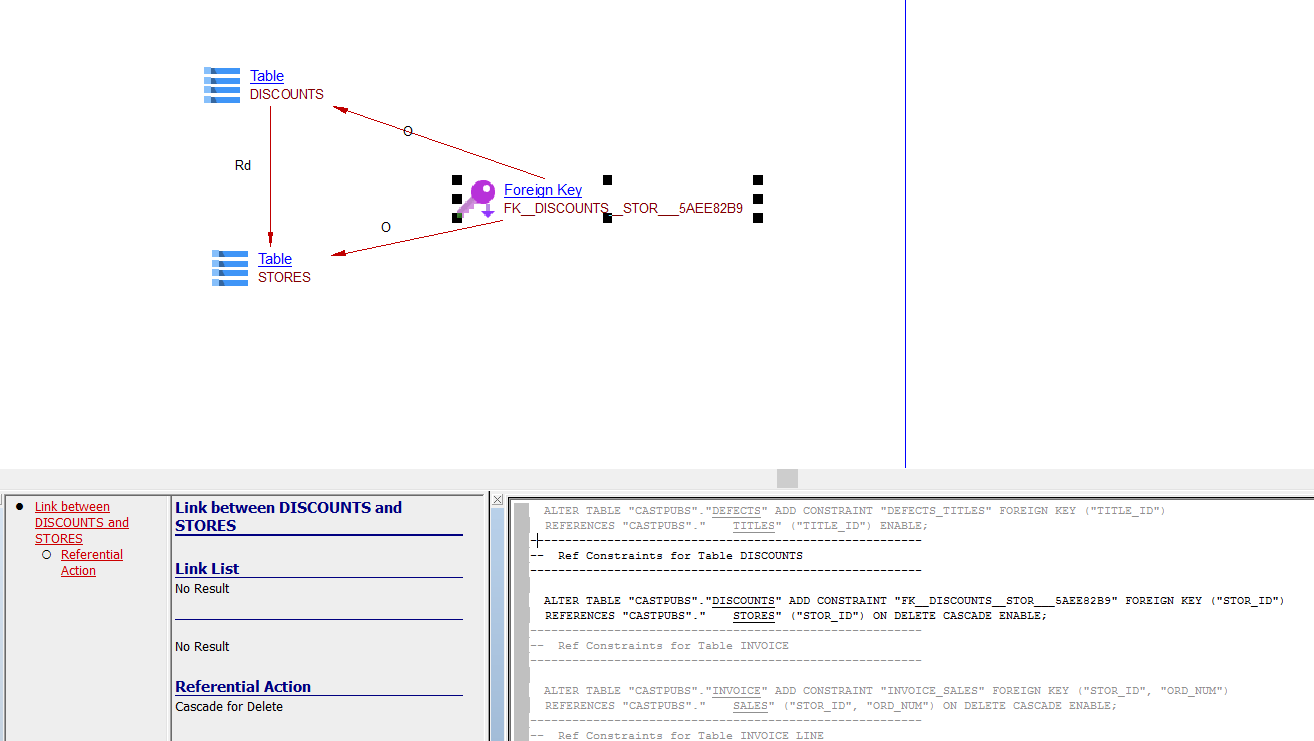This screenshot has width=1314, height=741.
Task: Click the gray splitter handle between panes
Action: coord(787,479)
